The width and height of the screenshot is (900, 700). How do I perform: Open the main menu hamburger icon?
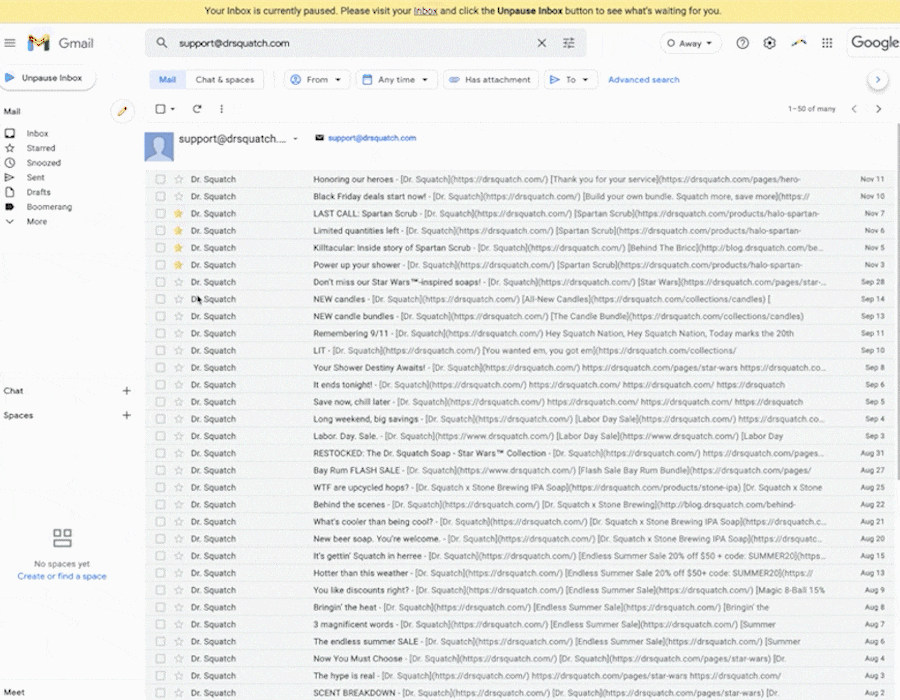10,43
